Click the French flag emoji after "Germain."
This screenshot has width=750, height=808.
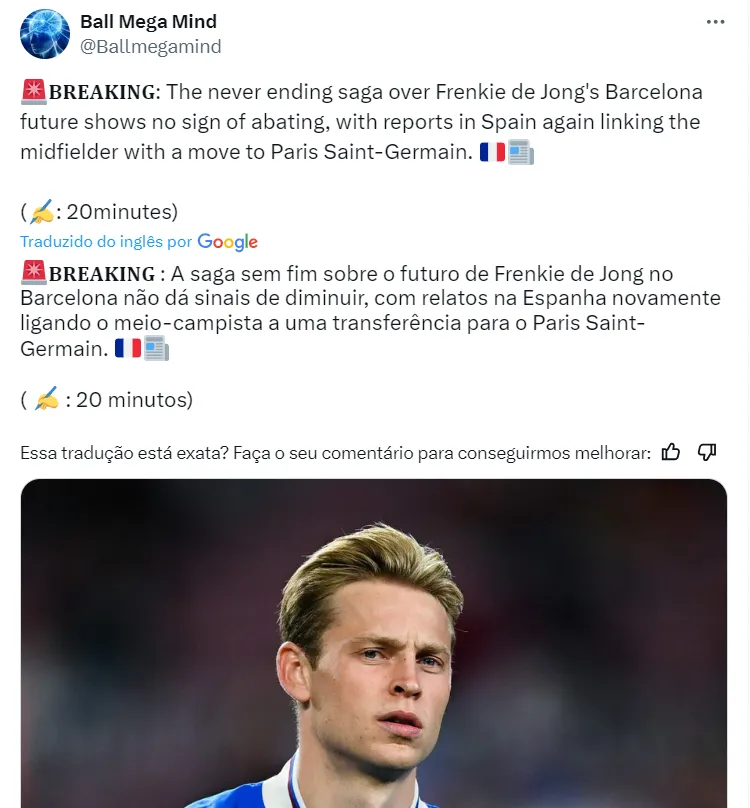[x=127, y=349]
